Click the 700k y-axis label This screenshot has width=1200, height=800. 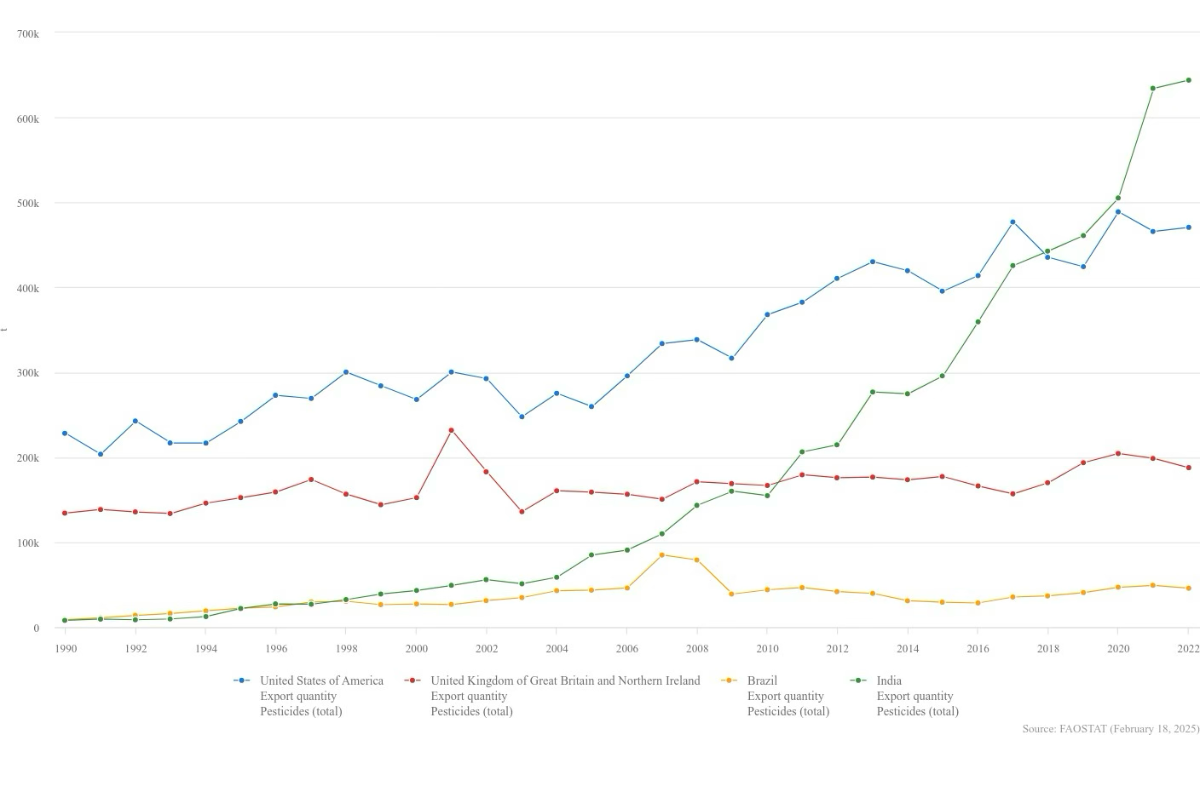(x=28, y=33)
